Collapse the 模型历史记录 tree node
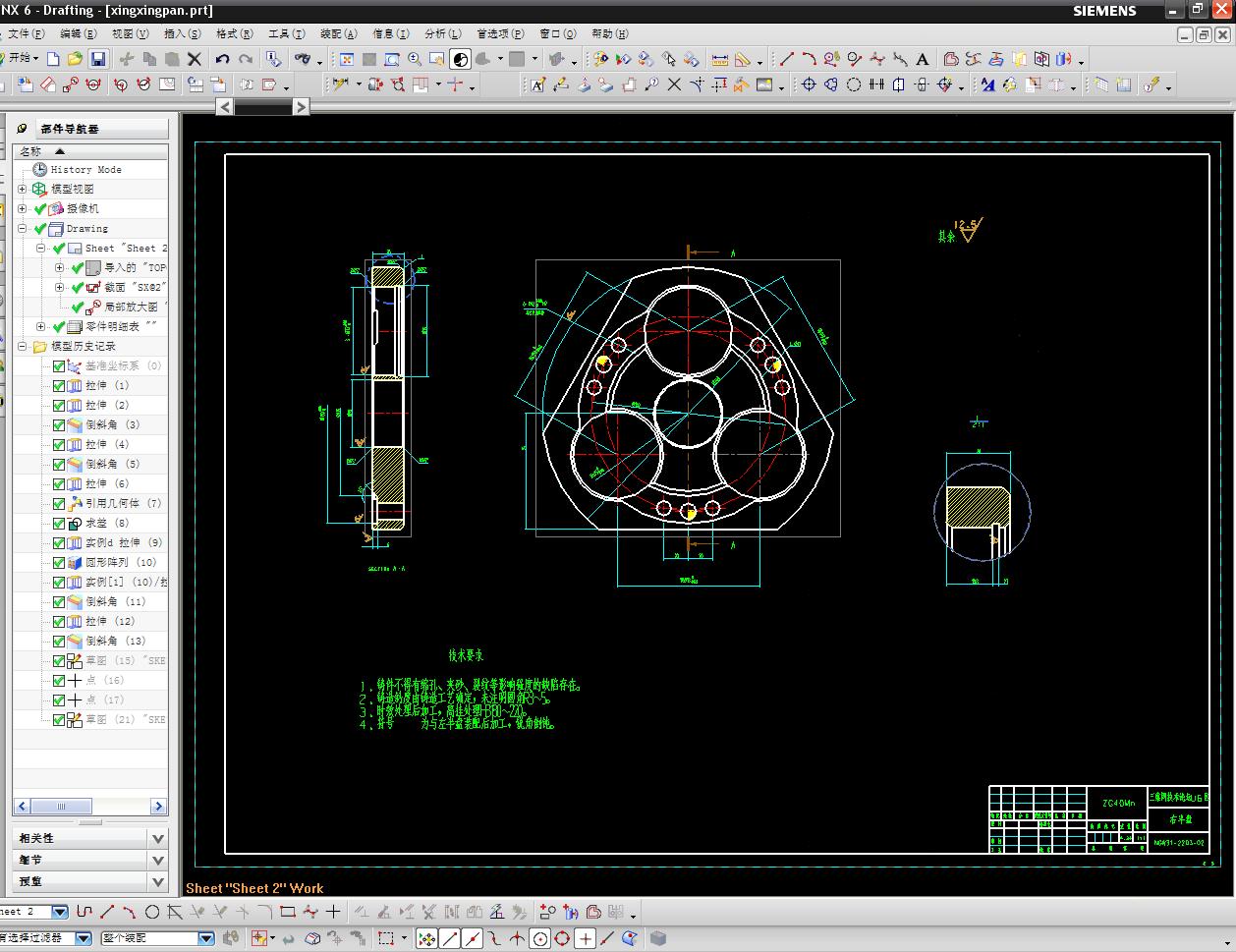 coord(23,346)
